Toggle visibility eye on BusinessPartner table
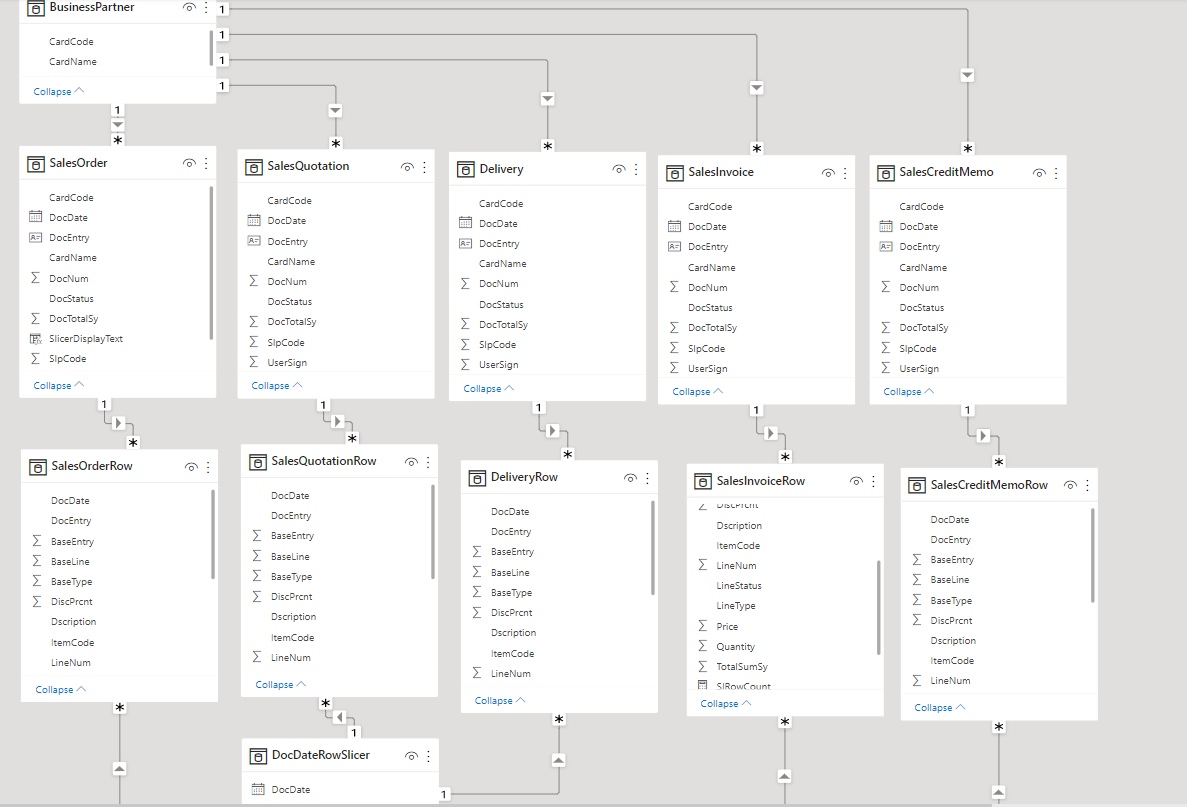The width and height of the screenshot is (1187, 807). (189, 7)
